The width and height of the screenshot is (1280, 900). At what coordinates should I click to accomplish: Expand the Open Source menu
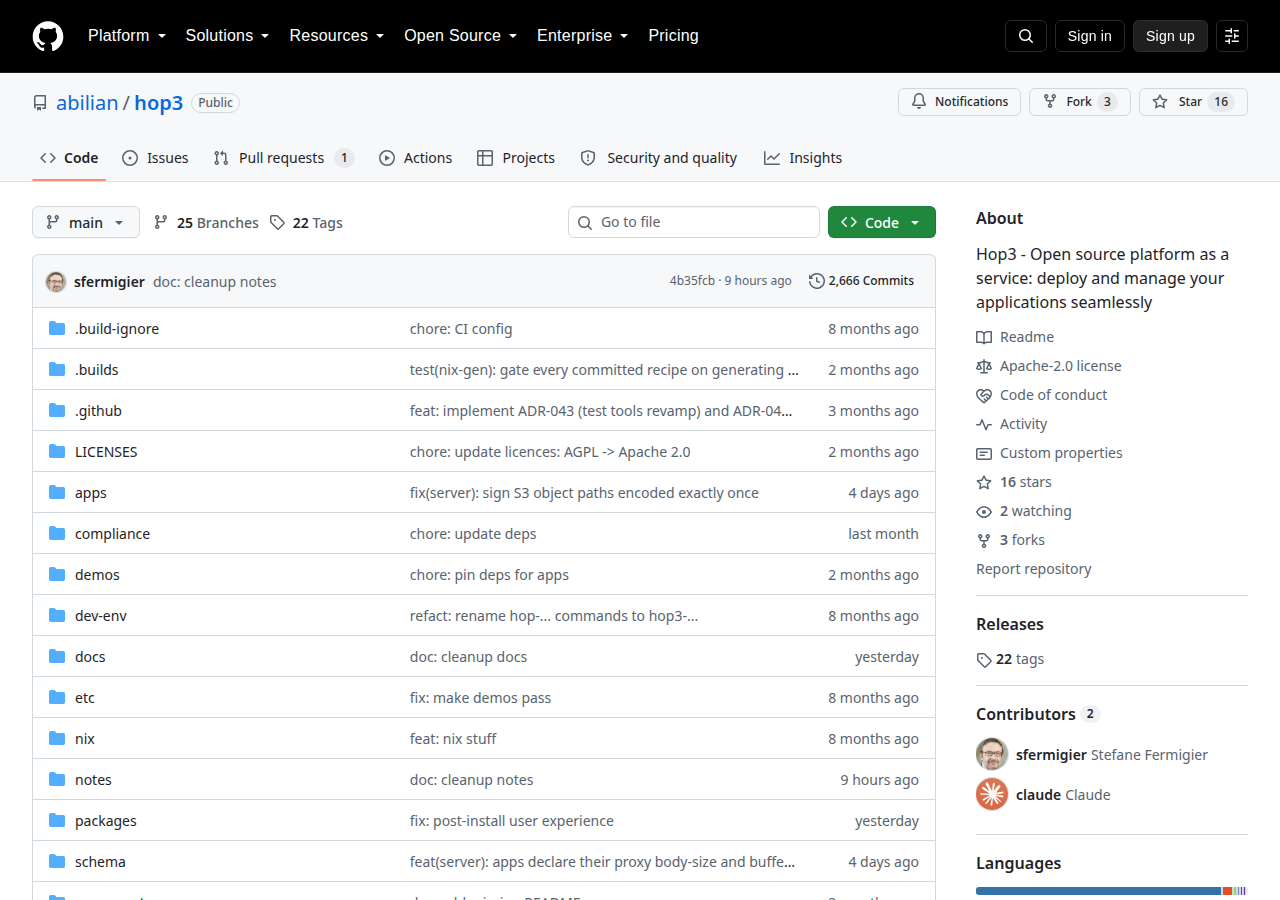tap(461, 36)
